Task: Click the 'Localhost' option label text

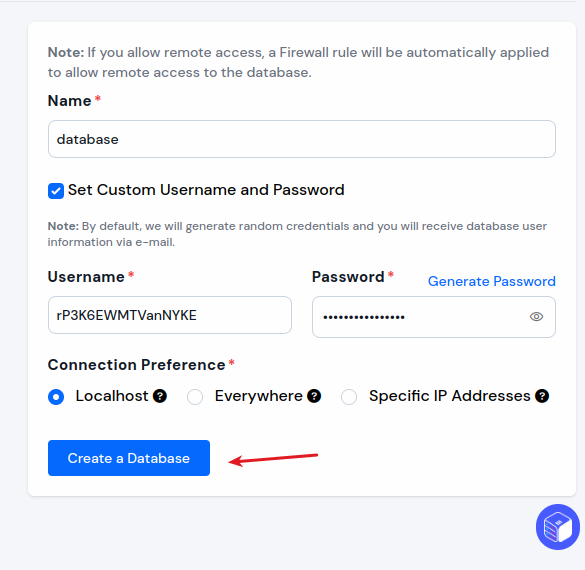Action: pos(112,396)
